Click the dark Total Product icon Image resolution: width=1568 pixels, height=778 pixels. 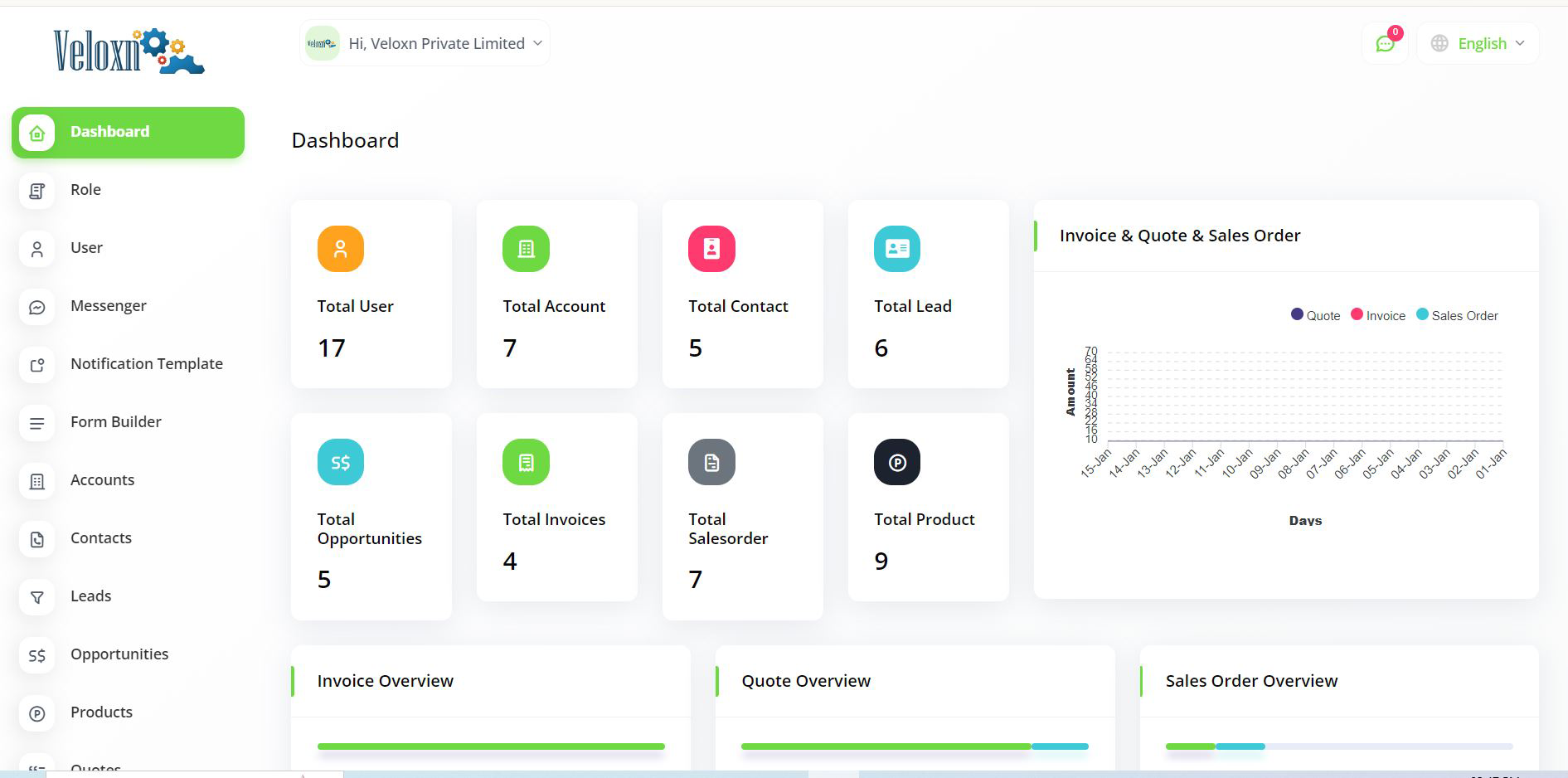(896, 462)
